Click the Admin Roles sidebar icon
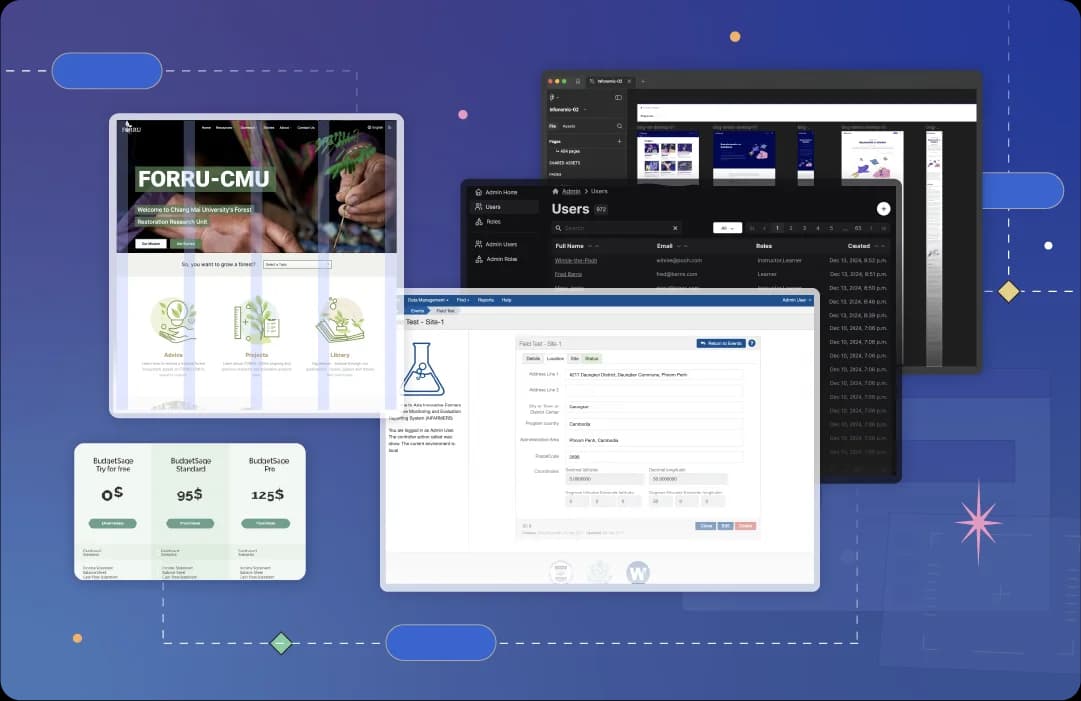Image resolution: width=1081 pixels, height=701 pixels. 479,258
